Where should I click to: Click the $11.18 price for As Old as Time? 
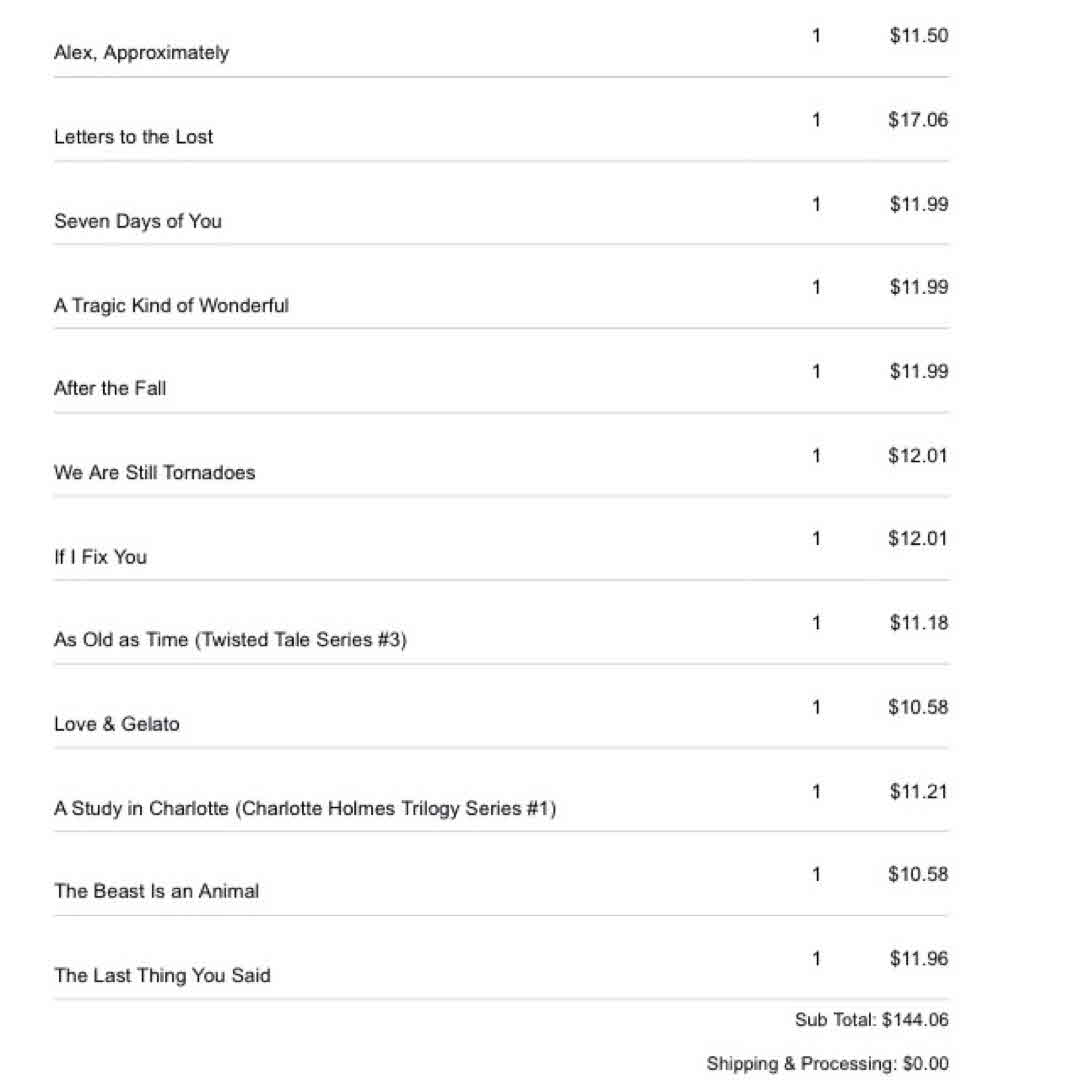[918, 623]
